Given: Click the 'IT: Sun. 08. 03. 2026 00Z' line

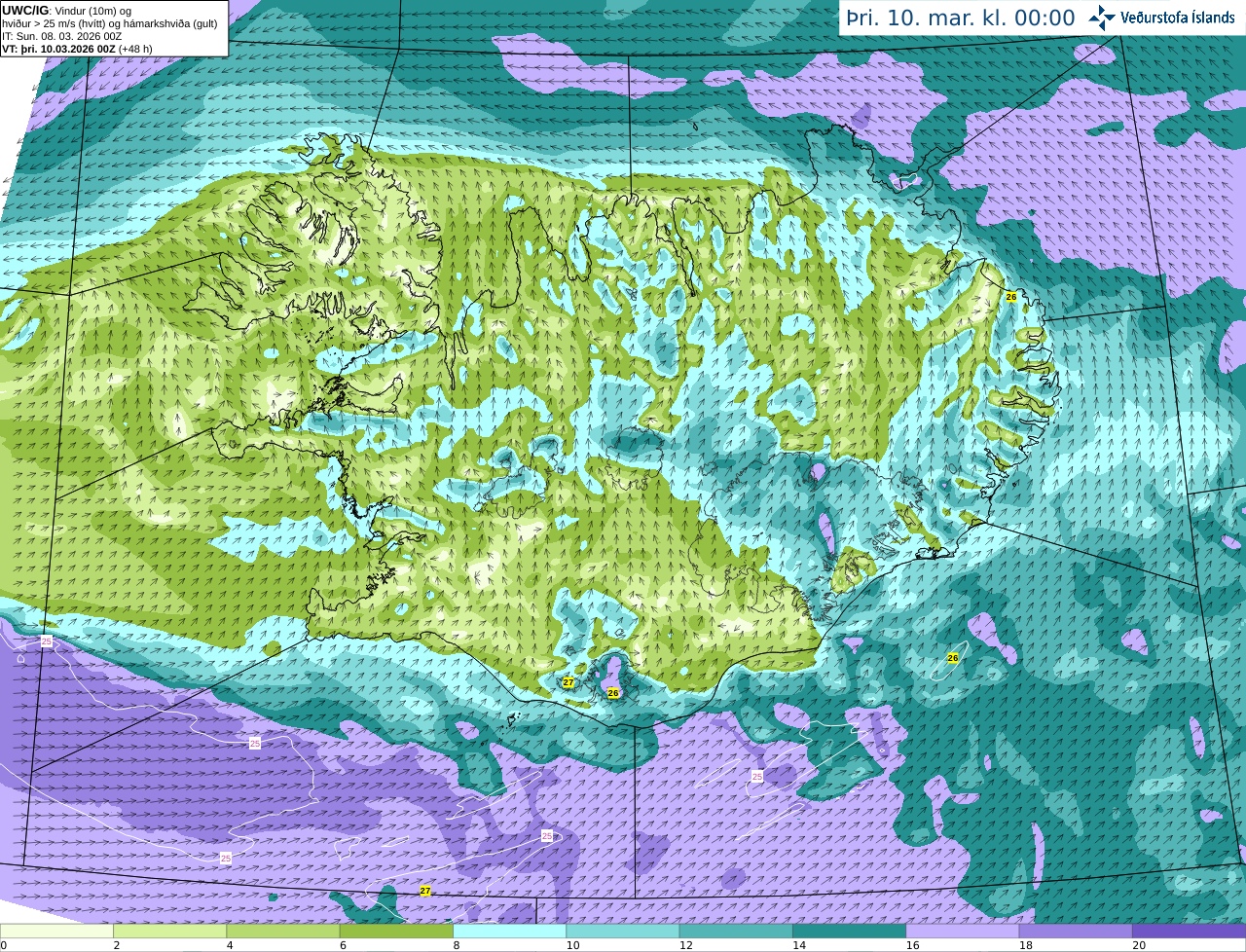Looking at the screenshot, I should click(61, 36).
